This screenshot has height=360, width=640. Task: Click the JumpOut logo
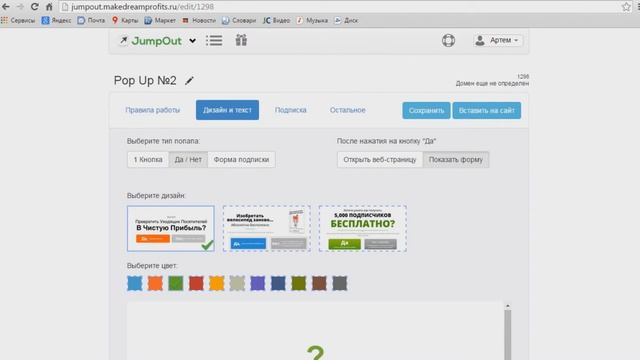point(150,41)
